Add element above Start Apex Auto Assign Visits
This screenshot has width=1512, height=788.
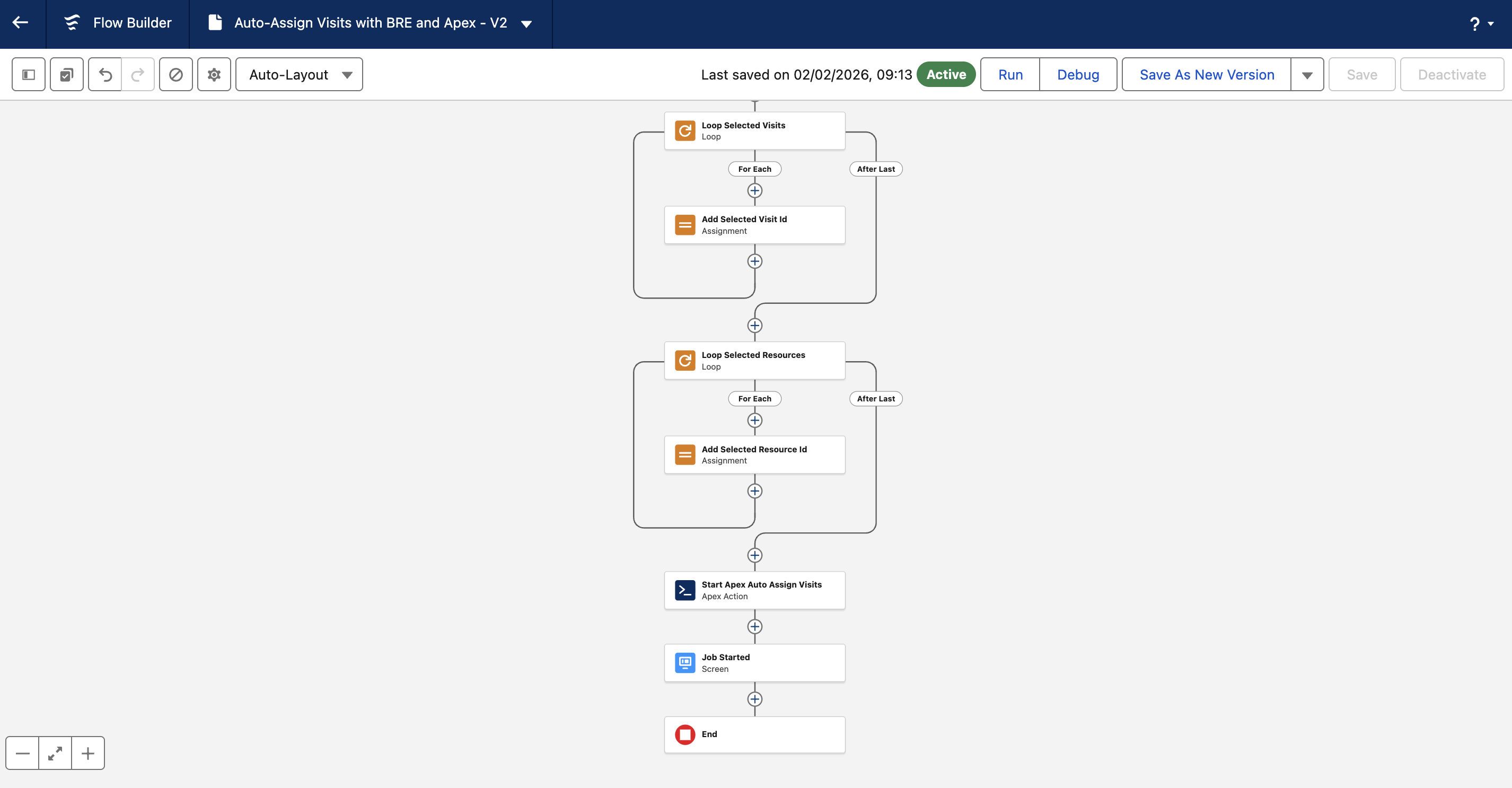pos(754,556)
